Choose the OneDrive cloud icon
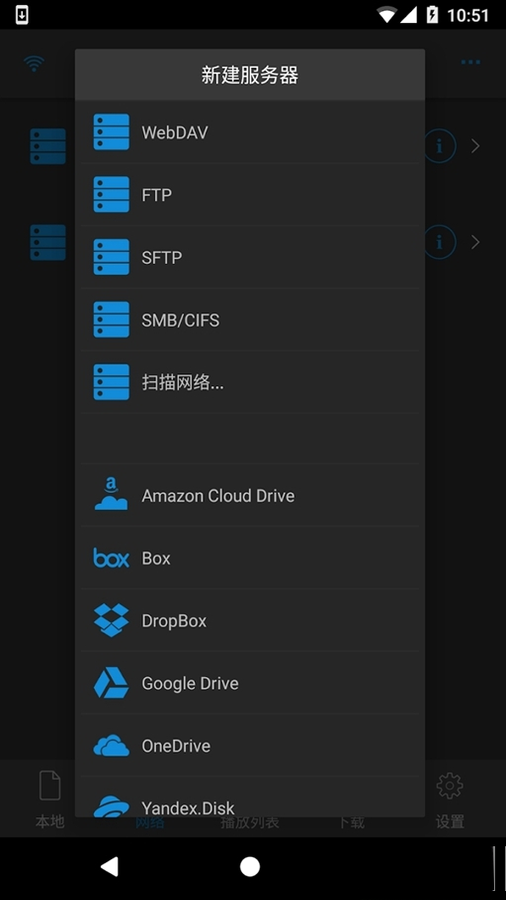The height and width of the screenshot is (900, 506). click(x=111, y=746)
